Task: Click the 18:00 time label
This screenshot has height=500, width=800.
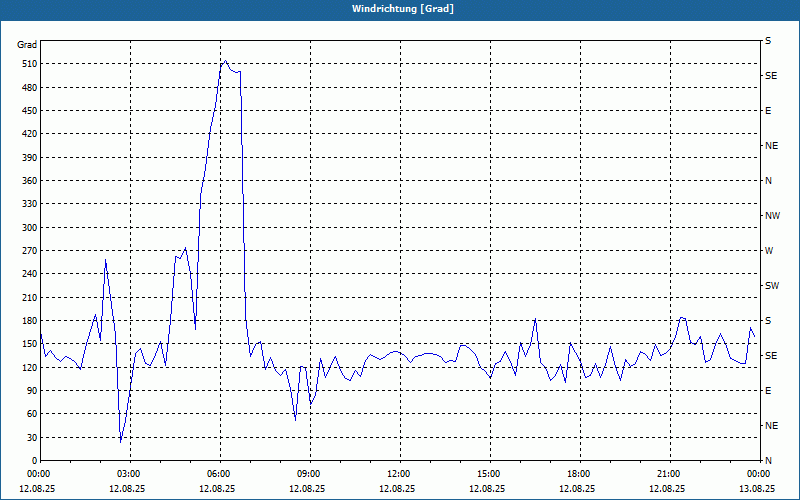Action: click(580, 474)
